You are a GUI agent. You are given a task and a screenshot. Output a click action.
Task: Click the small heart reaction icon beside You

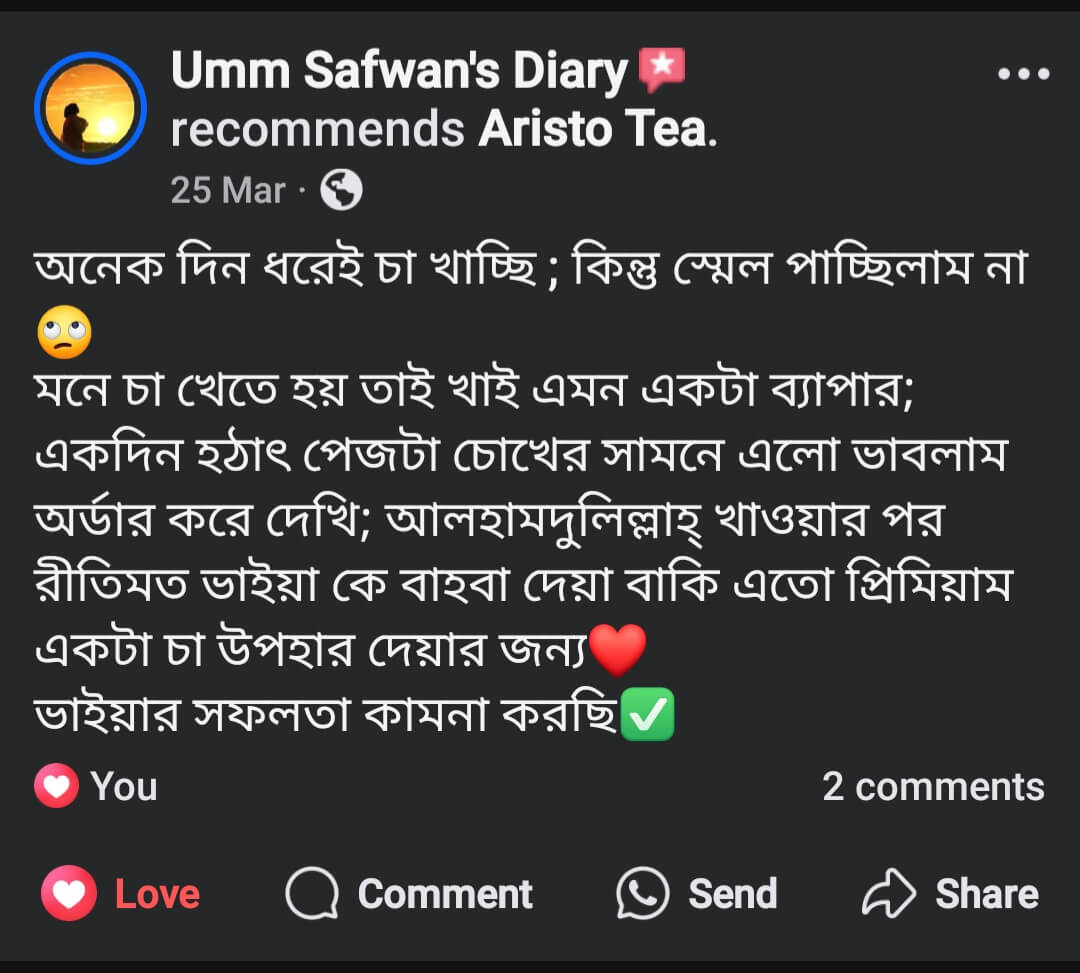click(56, 786)
